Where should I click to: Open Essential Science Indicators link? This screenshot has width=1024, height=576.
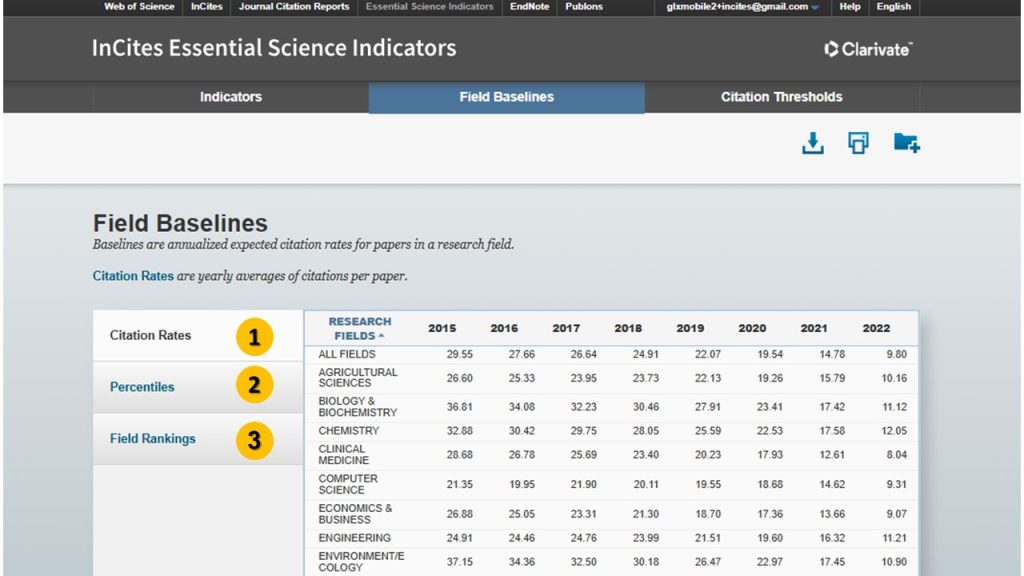tap(430, 7)
